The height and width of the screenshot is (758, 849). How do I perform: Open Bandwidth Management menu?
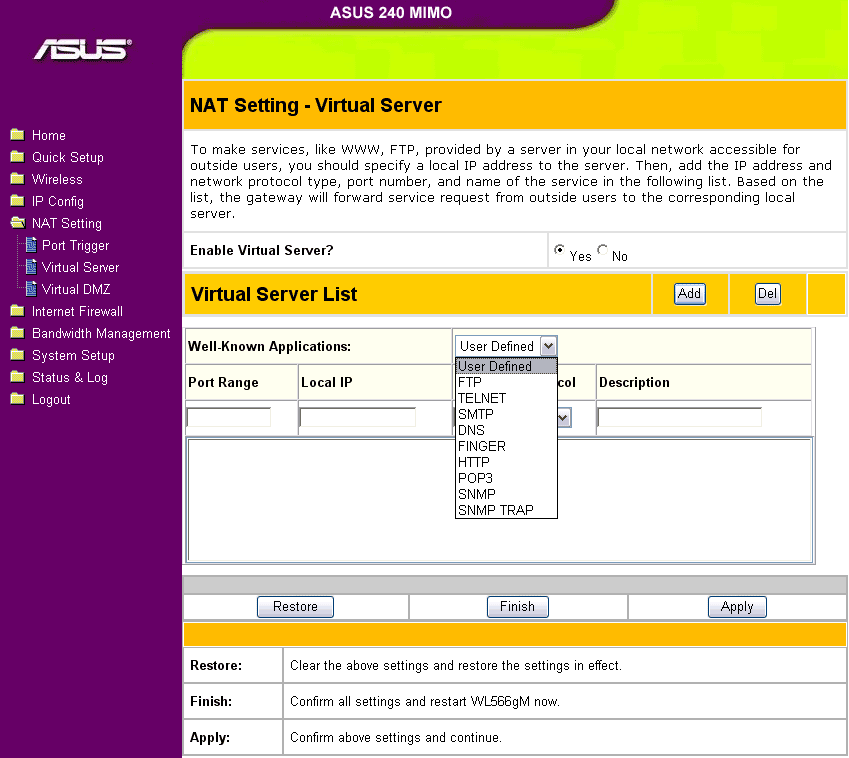101,334
